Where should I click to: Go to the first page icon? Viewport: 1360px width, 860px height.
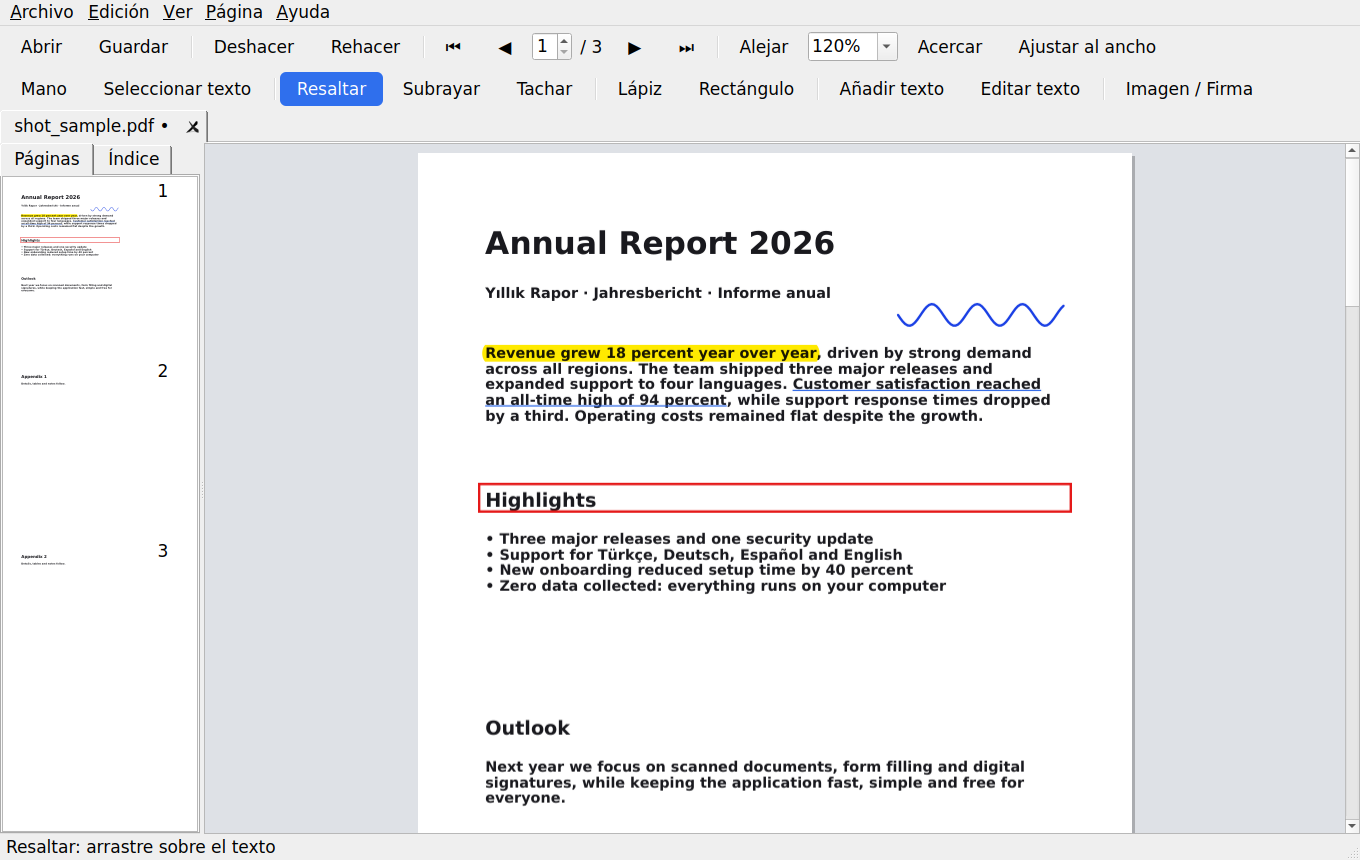click(x=453, y=47)
